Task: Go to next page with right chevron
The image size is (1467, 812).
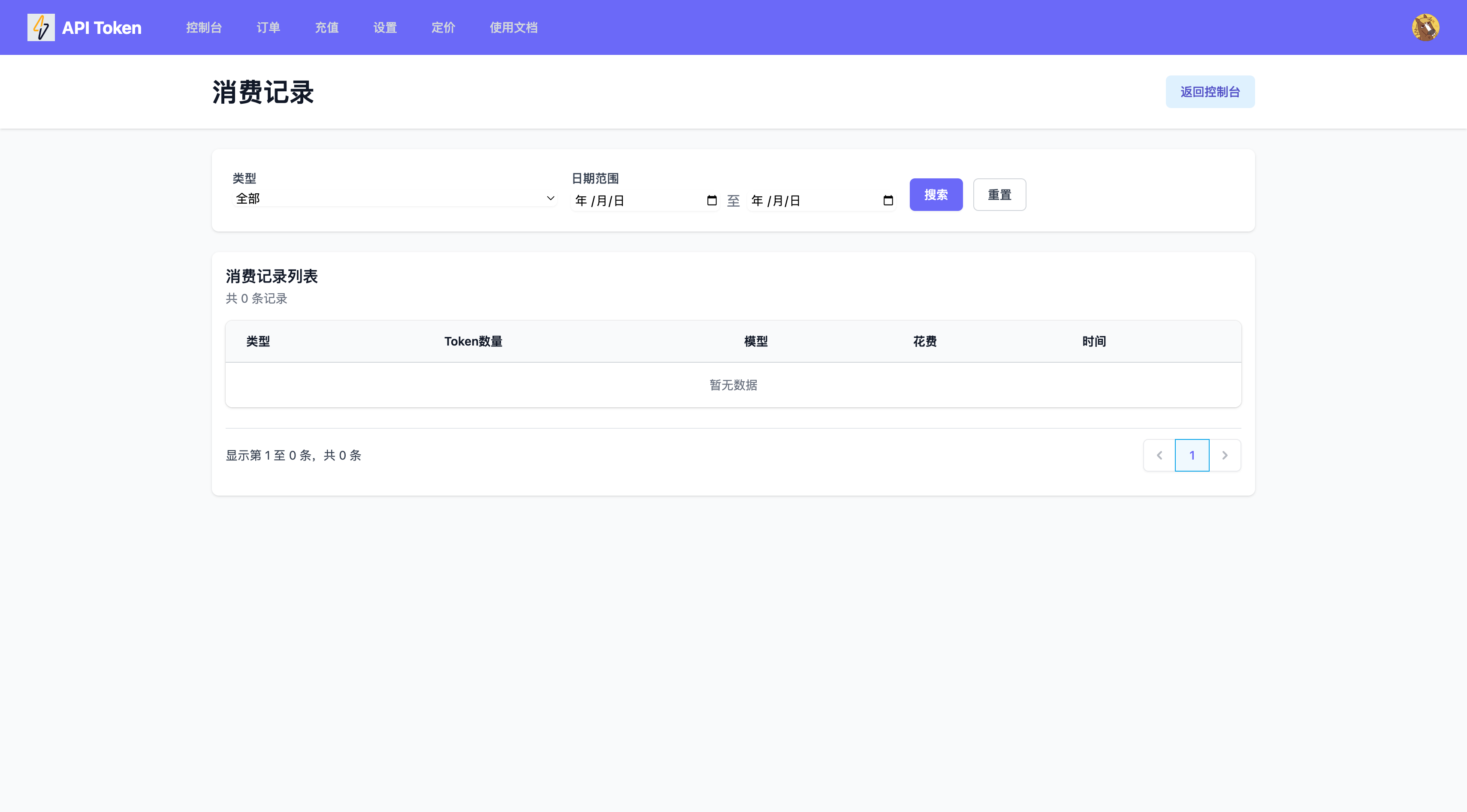Action: click(x=1224, y=455)
